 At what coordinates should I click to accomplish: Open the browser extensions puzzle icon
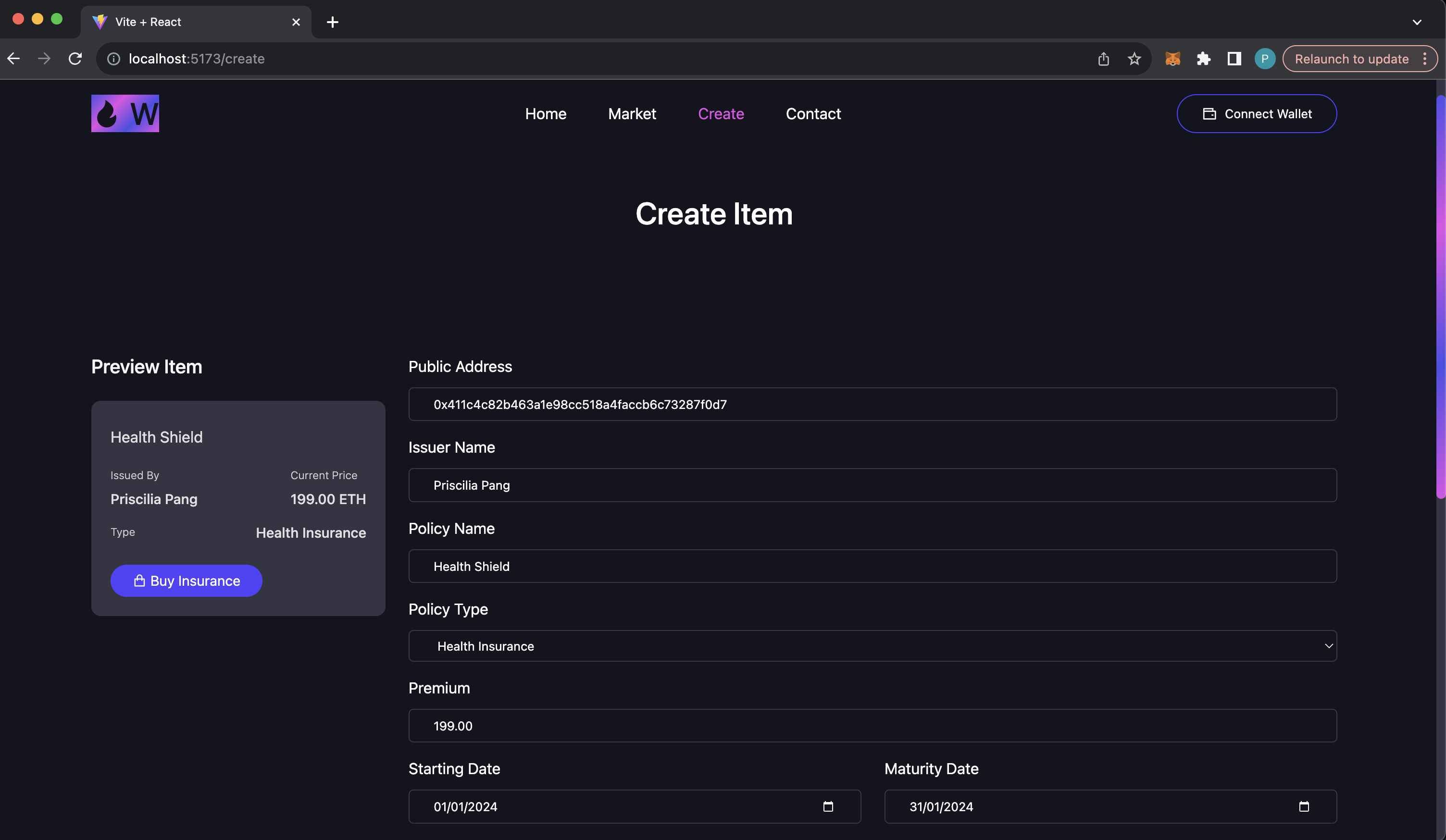point(1203,59)
